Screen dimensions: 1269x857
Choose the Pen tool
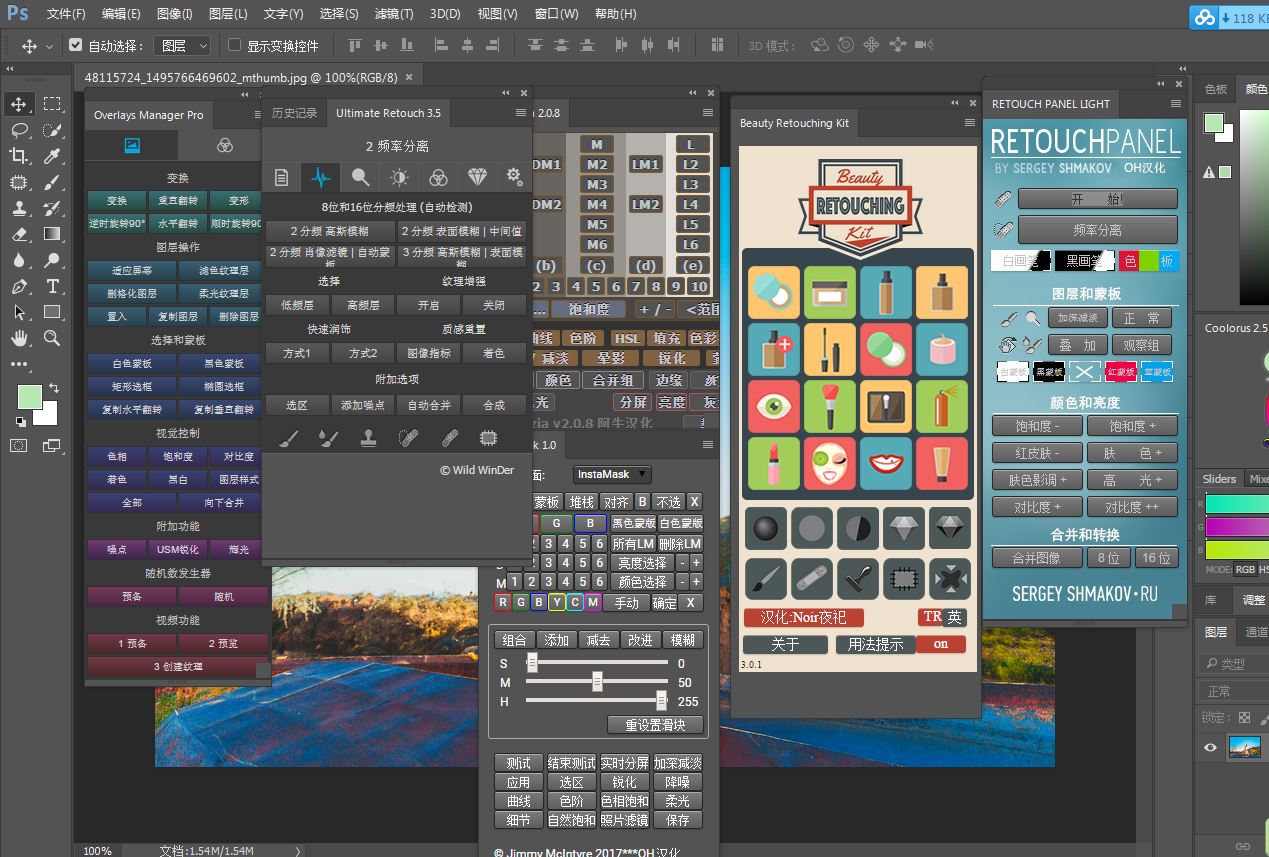pyautogui.click(x=19, y=286)
